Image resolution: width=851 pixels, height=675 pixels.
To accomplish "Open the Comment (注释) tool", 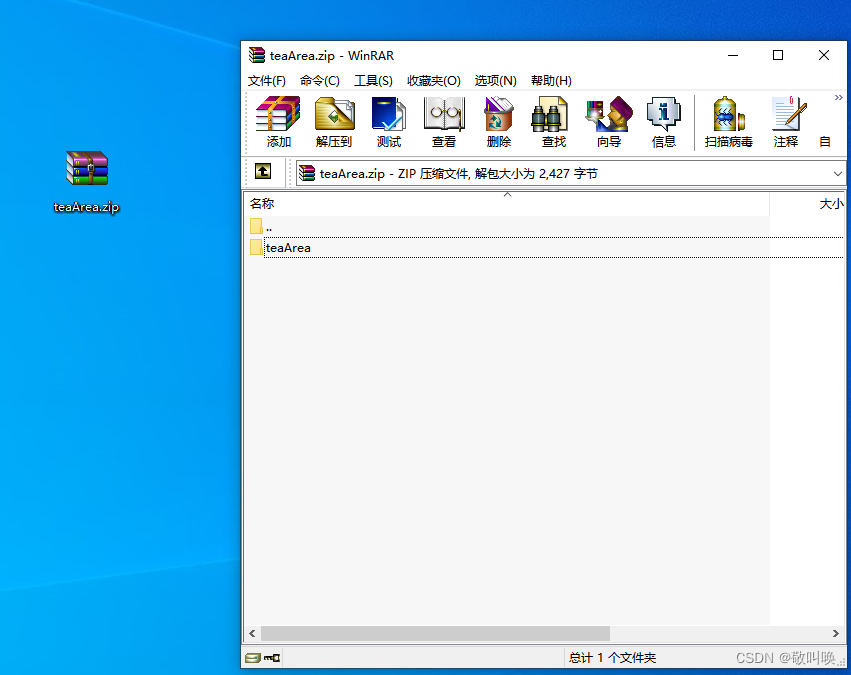I will (x=786, y=122).
